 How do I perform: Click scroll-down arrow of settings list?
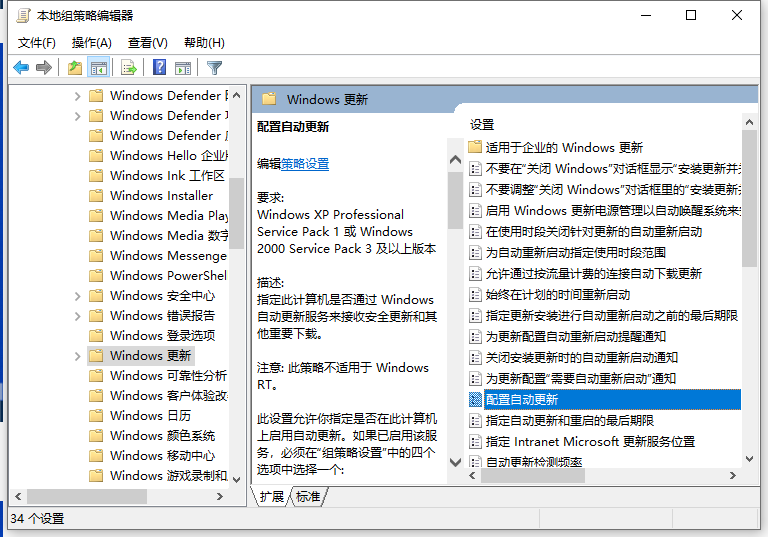pos(749,459)
